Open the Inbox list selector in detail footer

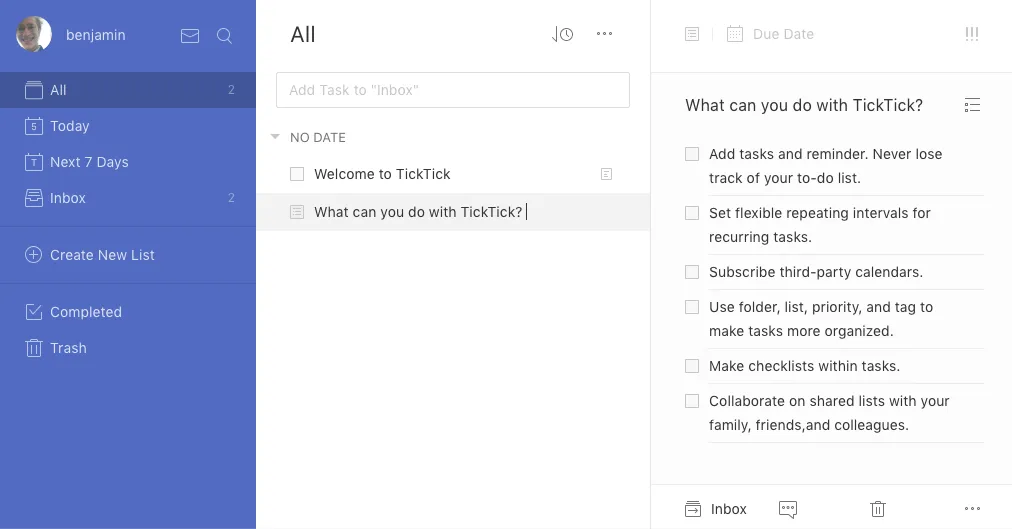pos(729,509)
